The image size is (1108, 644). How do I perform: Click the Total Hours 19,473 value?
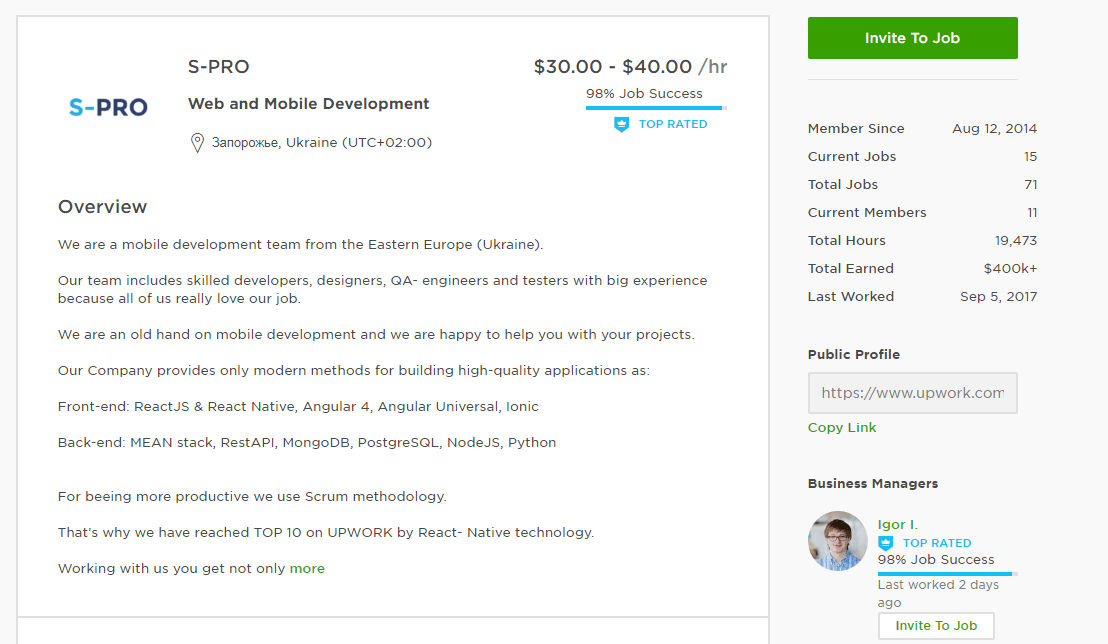click(x=1015, y=240)
